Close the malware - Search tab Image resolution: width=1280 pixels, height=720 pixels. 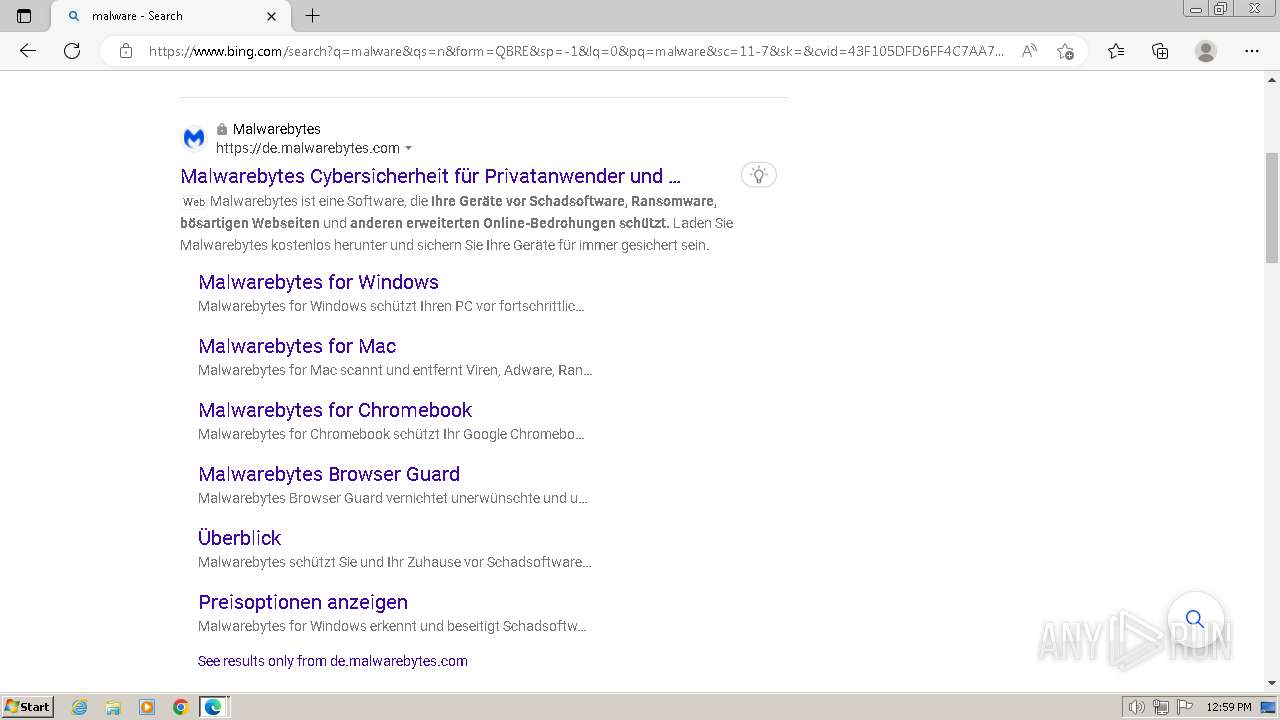(x=272, y=16)
